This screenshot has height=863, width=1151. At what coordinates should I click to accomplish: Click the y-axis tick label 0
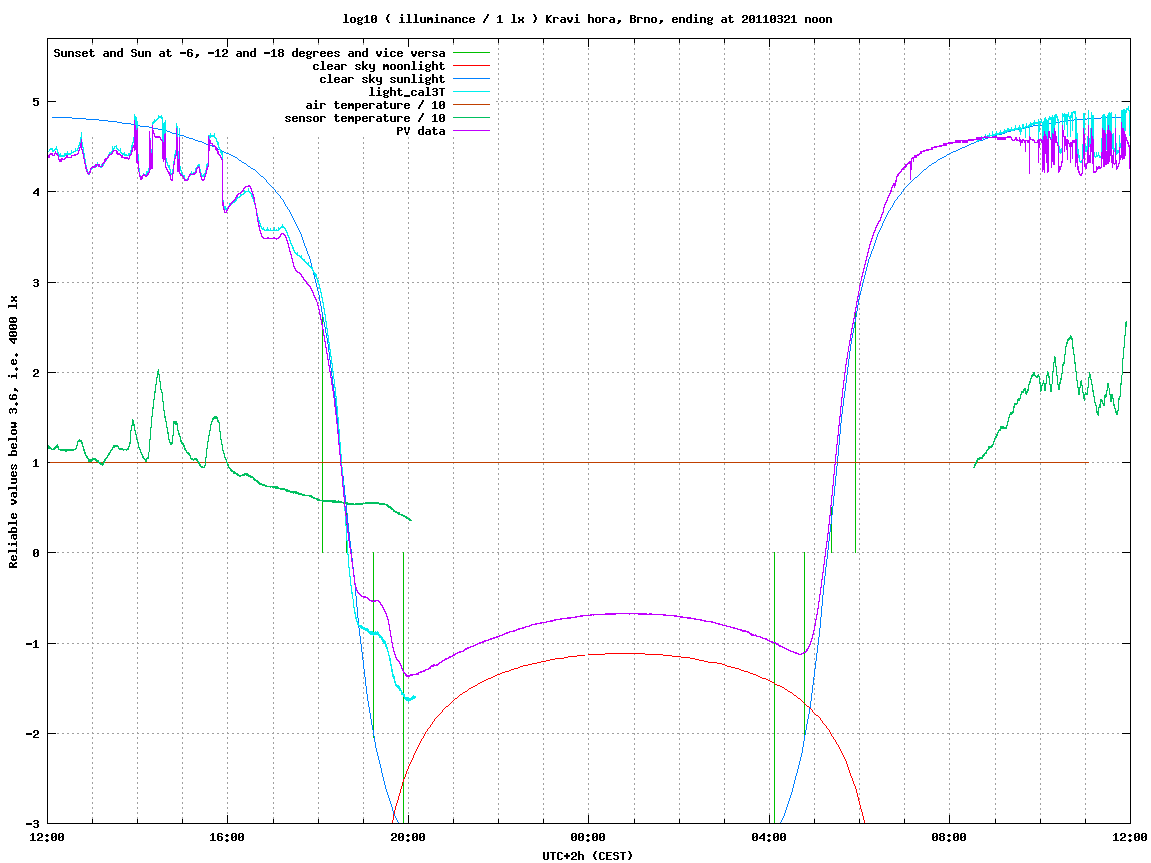pyautogui.click(x=35, y=553)
